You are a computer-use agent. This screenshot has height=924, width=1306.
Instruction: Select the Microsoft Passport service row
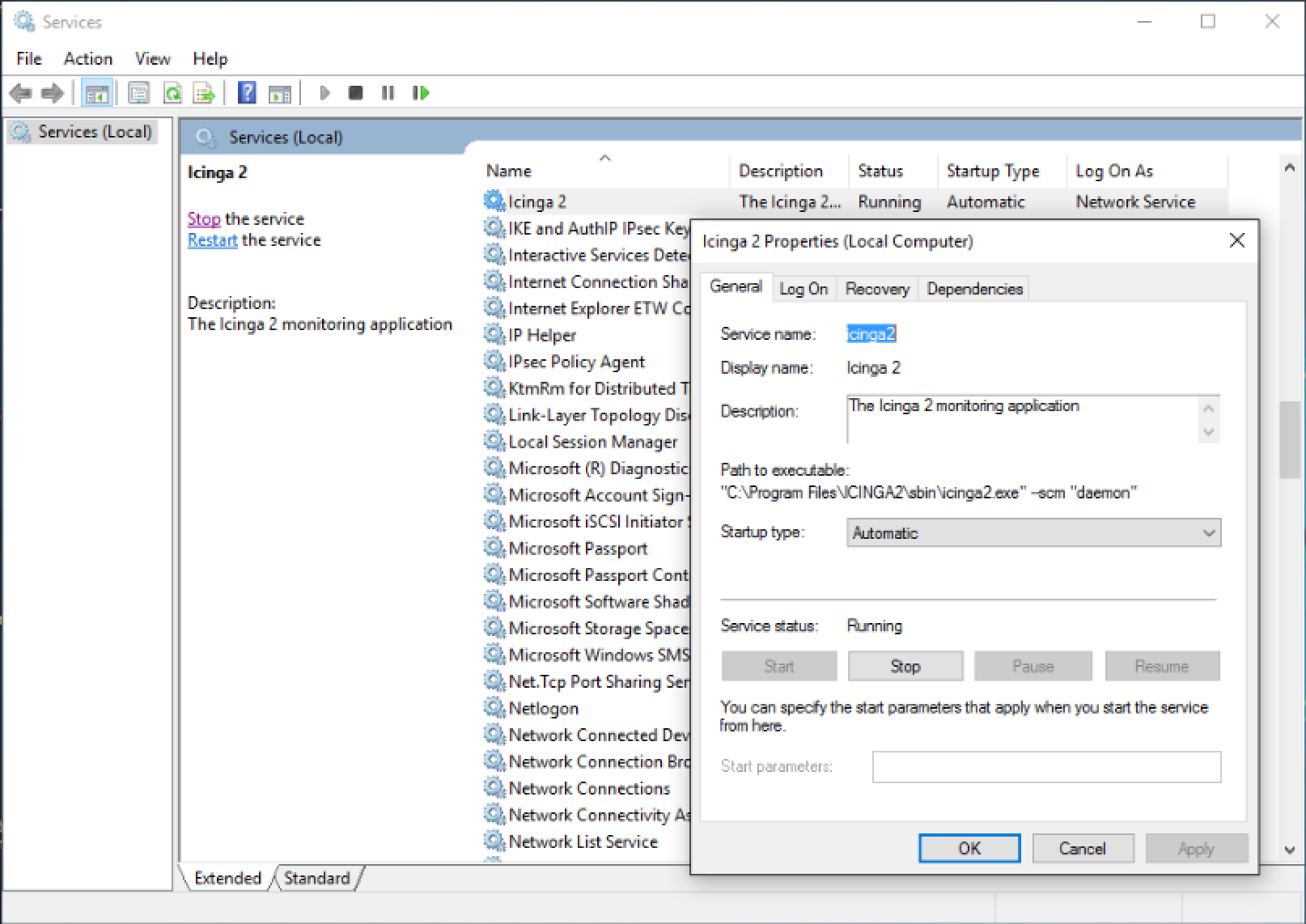point(587,549)
